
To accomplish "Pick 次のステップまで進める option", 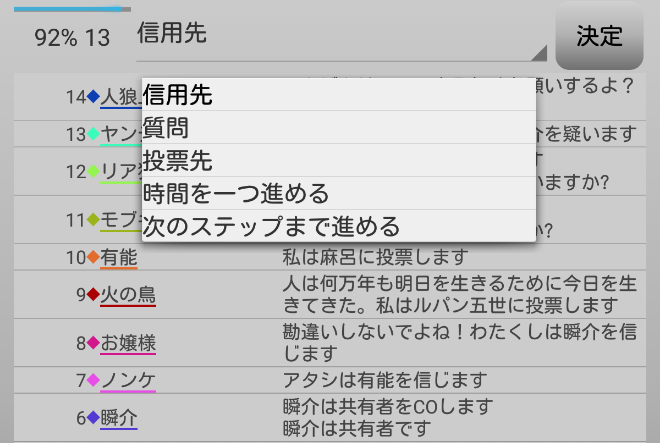I will [x=339, y=226].
